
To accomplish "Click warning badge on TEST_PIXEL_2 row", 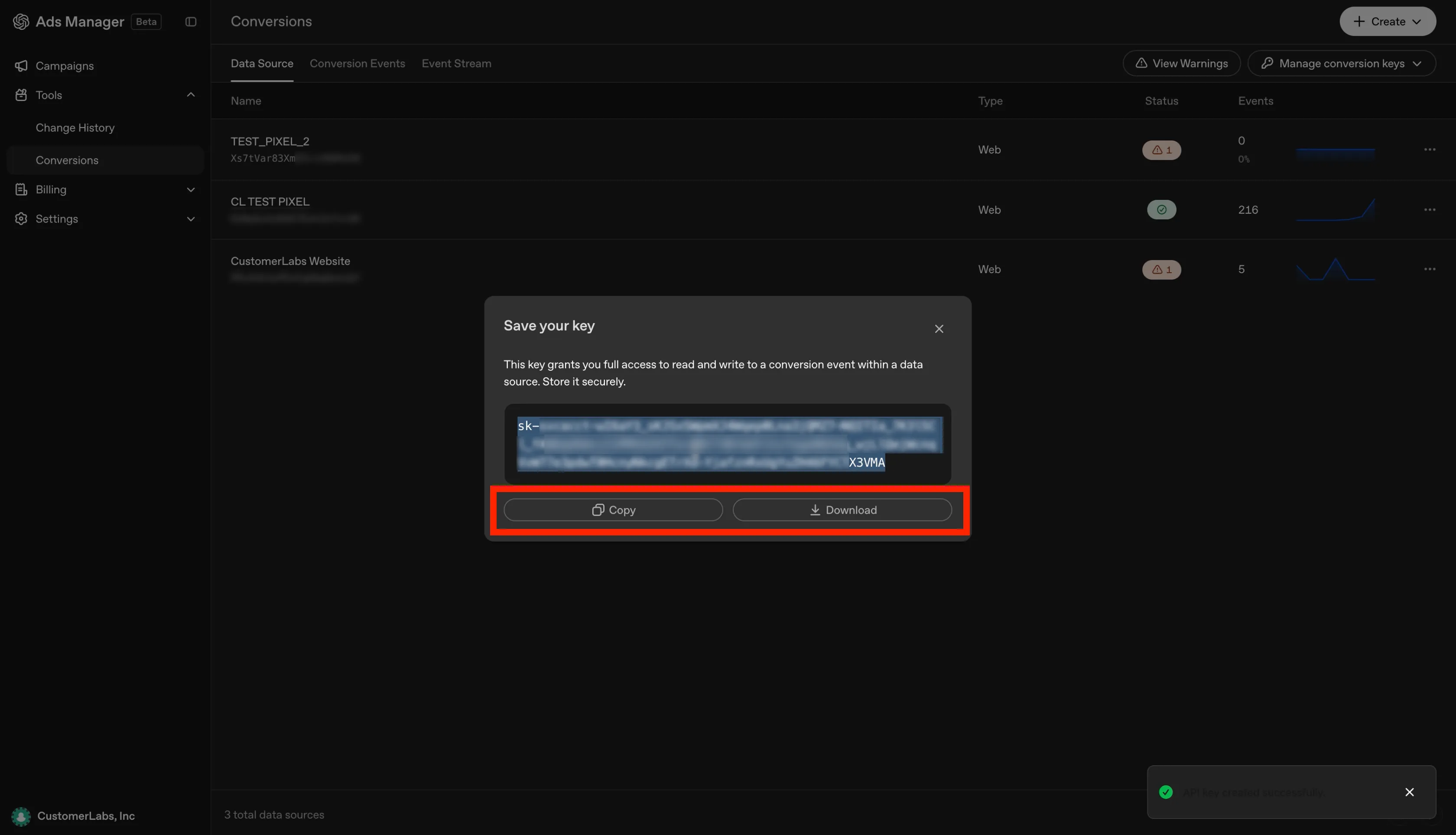I will [1161, 150].
